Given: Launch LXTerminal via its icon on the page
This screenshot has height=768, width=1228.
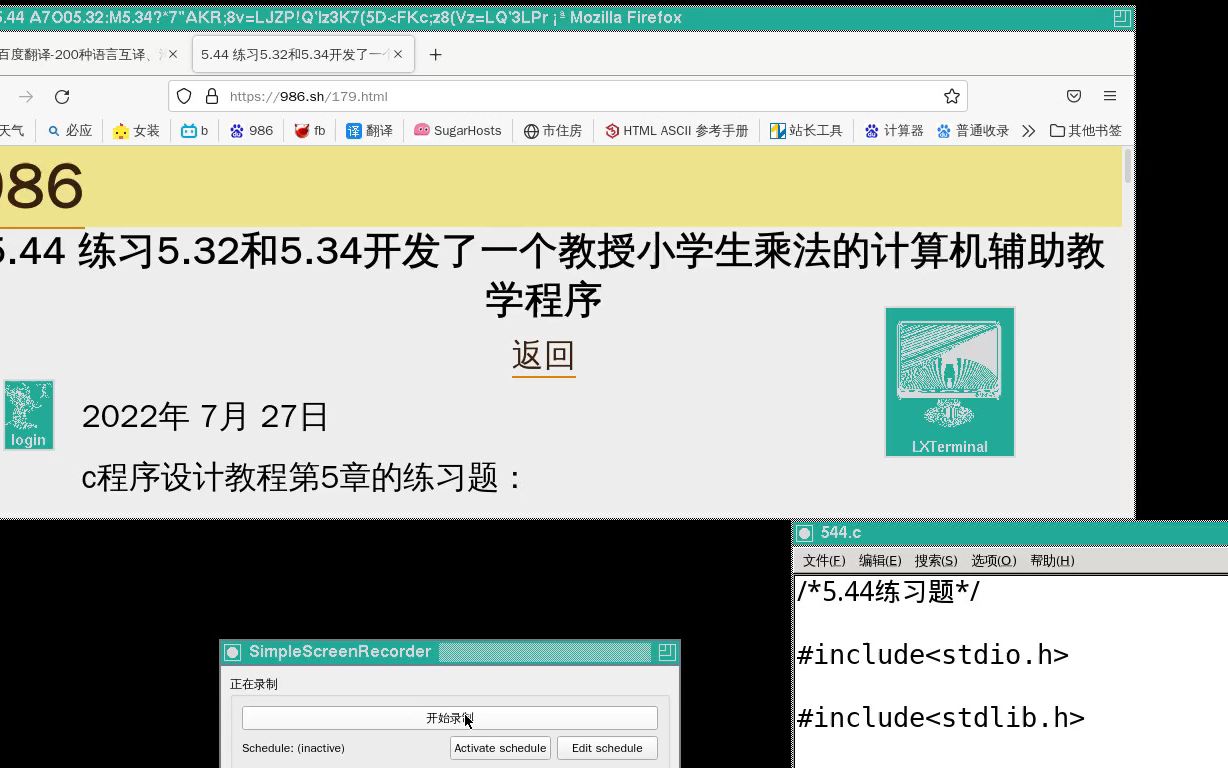Looking at the screenshot, I should tap(948, 381).
